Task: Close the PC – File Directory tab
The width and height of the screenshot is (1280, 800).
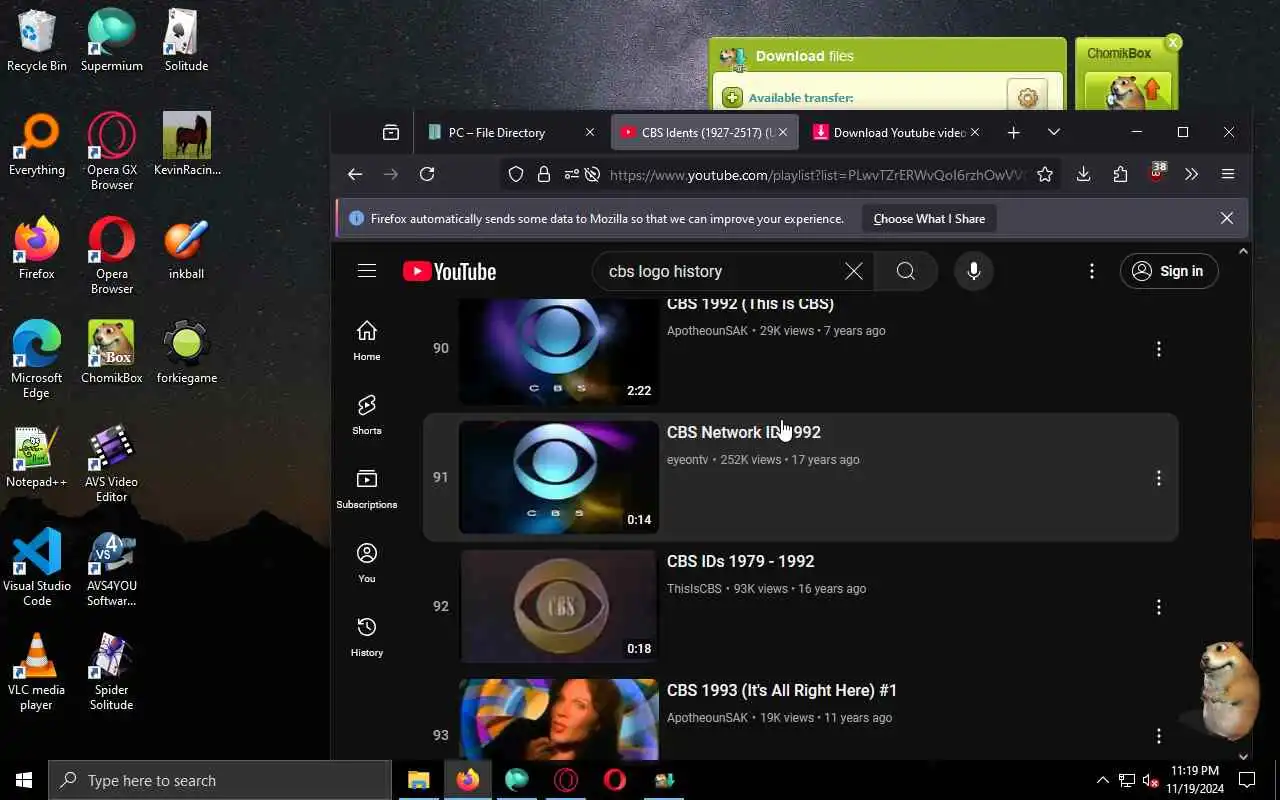Action: pos(590,132)
